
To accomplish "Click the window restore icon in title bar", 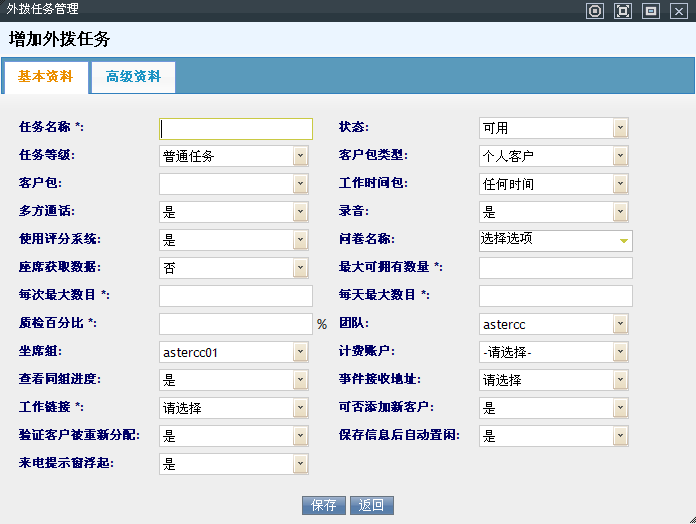I will [651, 11].
